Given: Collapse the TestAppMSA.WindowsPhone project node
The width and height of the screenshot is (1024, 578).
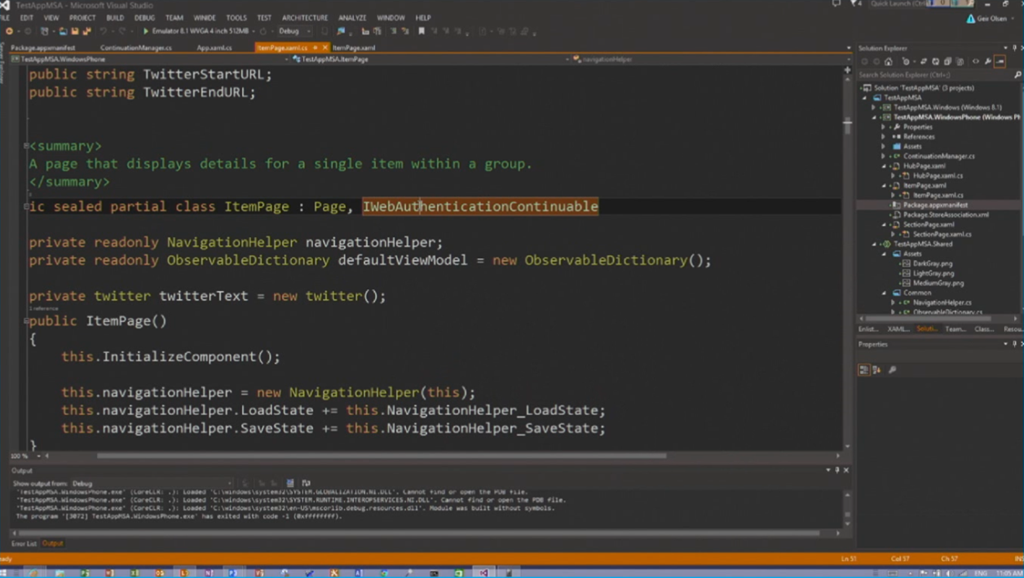Looking at the screenshot, I should pyautogui.click(x=874, y=118).
